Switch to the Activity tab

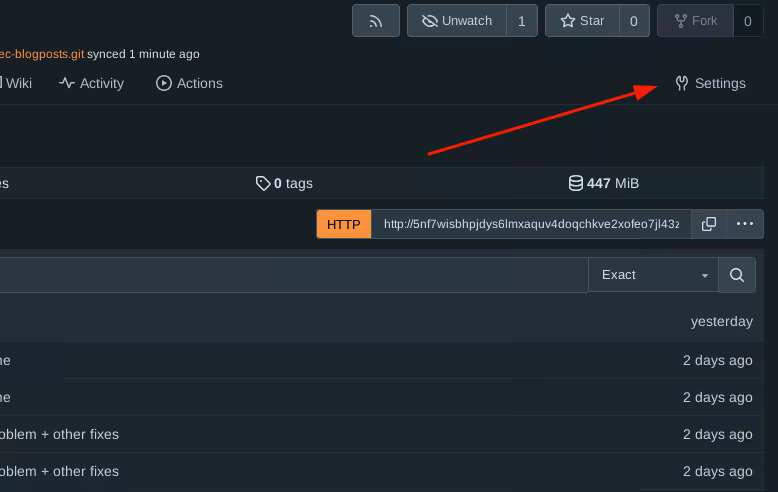coord(91,83)
